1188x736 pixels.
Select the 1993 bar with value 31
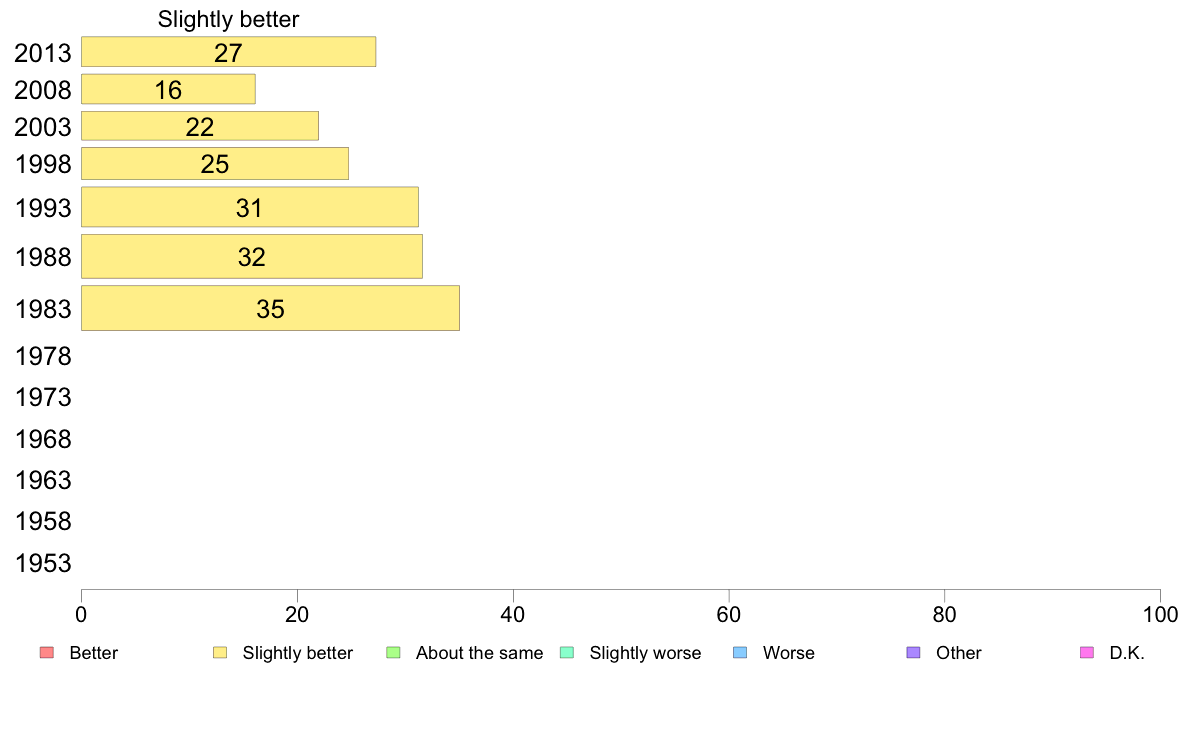pos(249,207)
